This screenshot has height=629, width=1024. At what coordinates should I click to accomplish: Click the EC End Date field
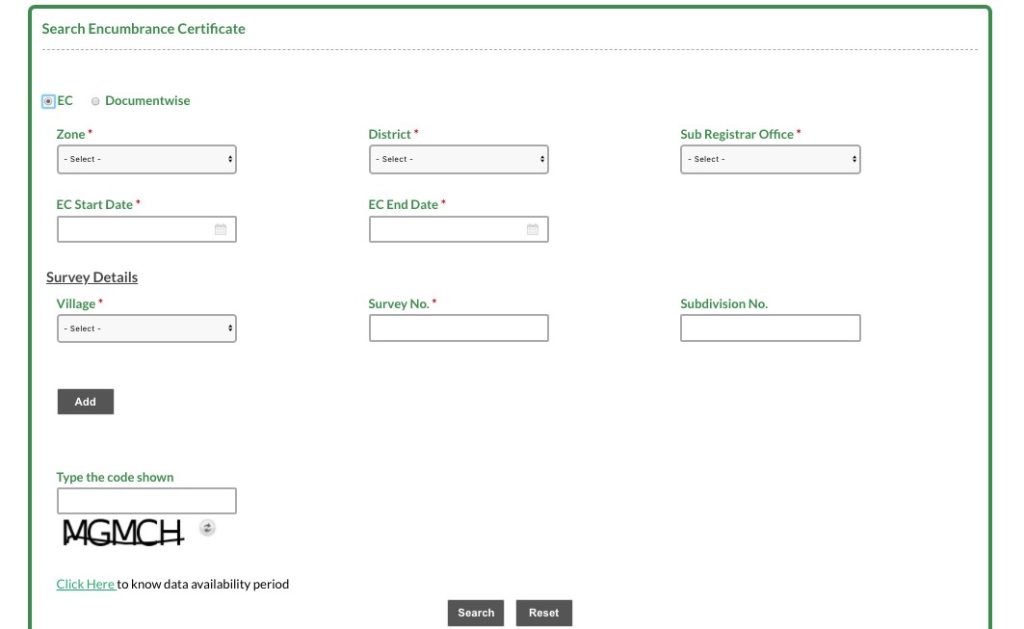[458, 229]
